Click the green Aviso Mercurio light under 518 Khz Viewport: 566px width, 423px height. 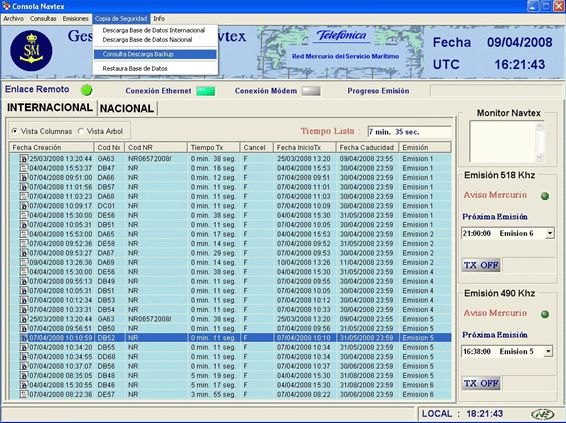[545, 196]
